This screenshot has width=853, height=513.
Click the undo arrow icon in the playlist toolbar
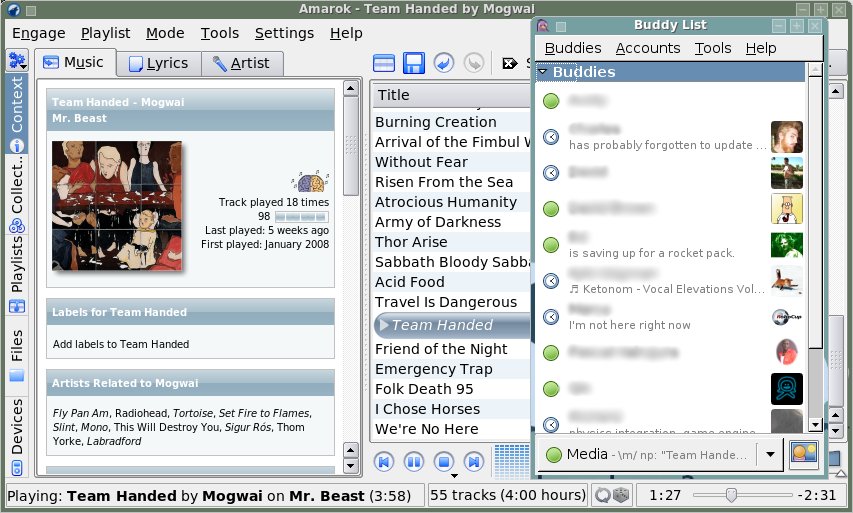[444, 63]
